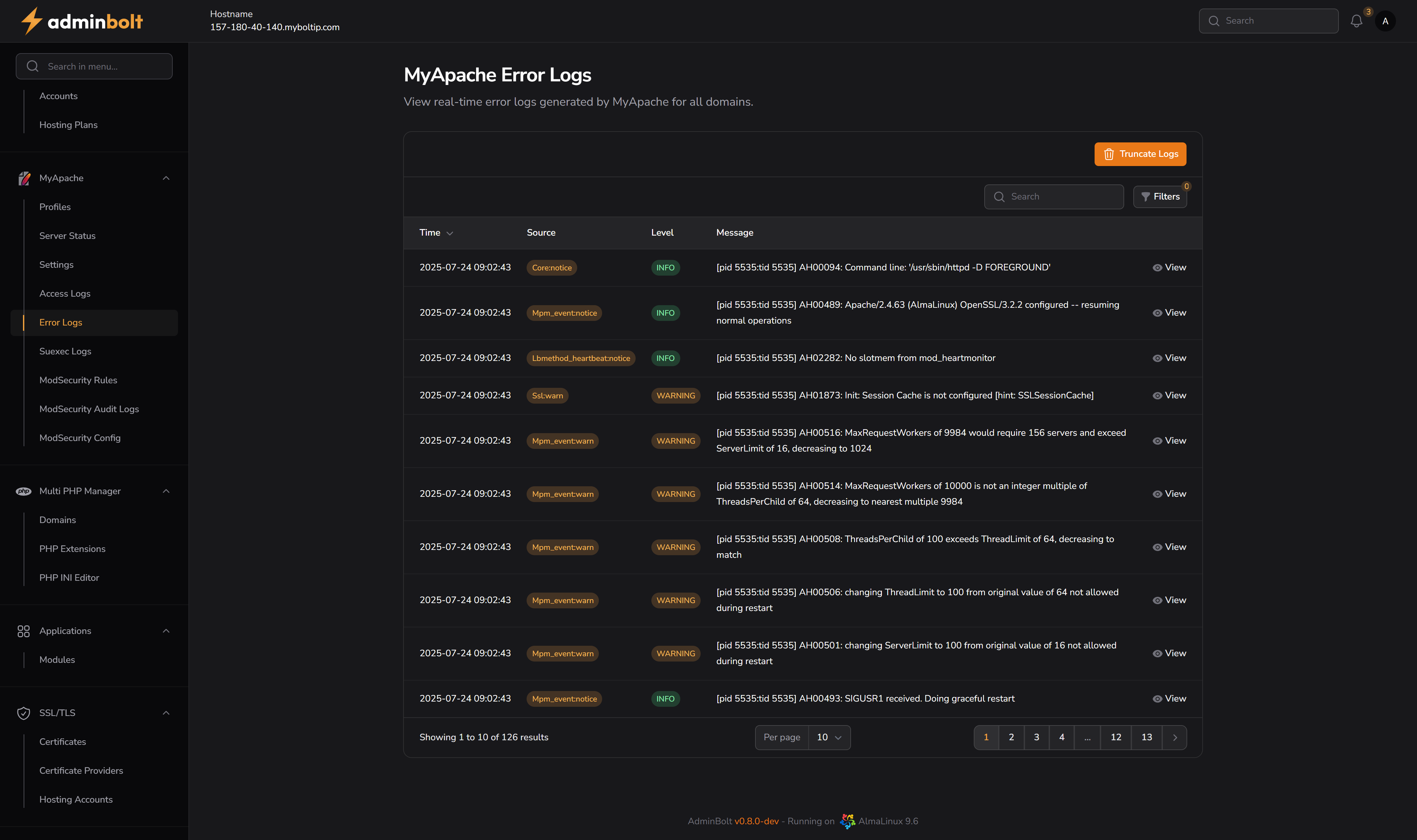
Task: Open the Per page dropdown showing 10
Action: pyautogui.click(x=829, y=737)
